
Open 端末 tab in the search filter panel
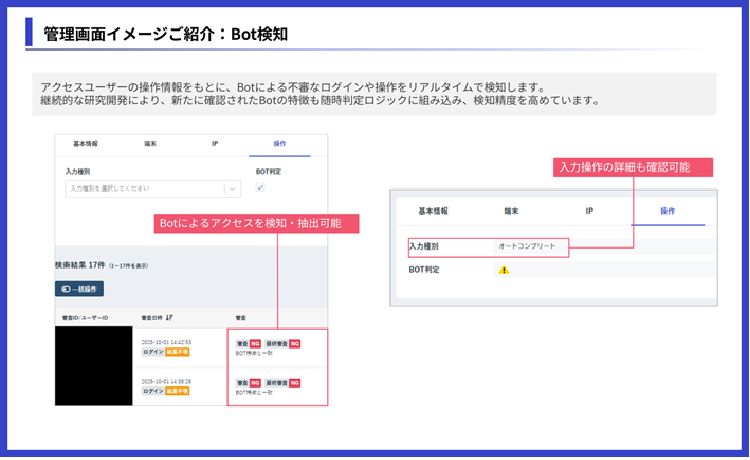click(151, 143)
